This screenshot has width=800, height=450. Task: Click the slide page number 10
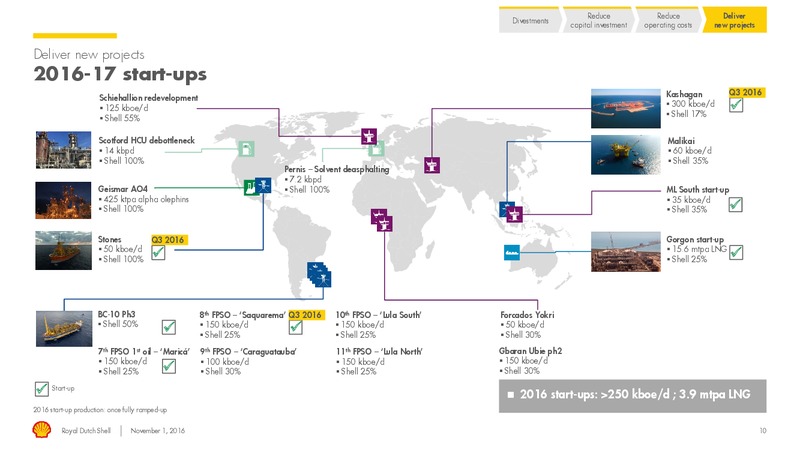point(763,431)
